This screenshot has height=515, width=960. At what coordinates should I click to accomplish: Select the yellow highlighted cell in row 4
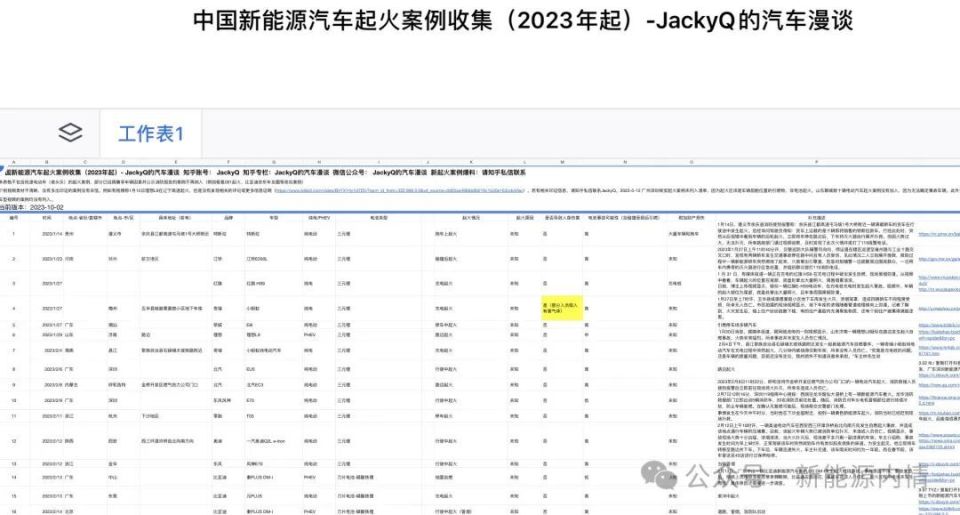pos(561,308)
